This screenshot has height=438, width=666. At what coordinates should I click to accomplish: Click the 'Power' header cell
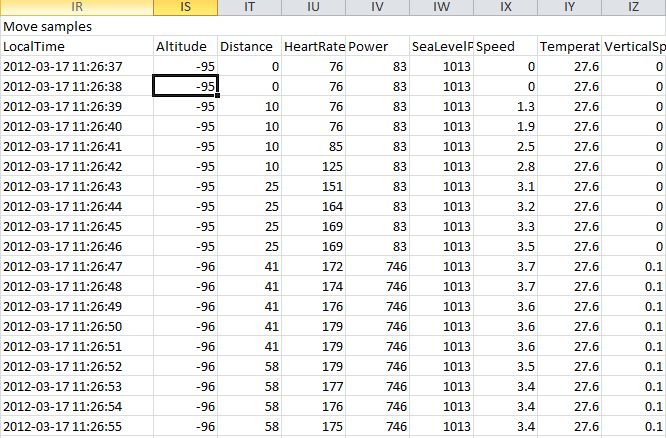378,46
